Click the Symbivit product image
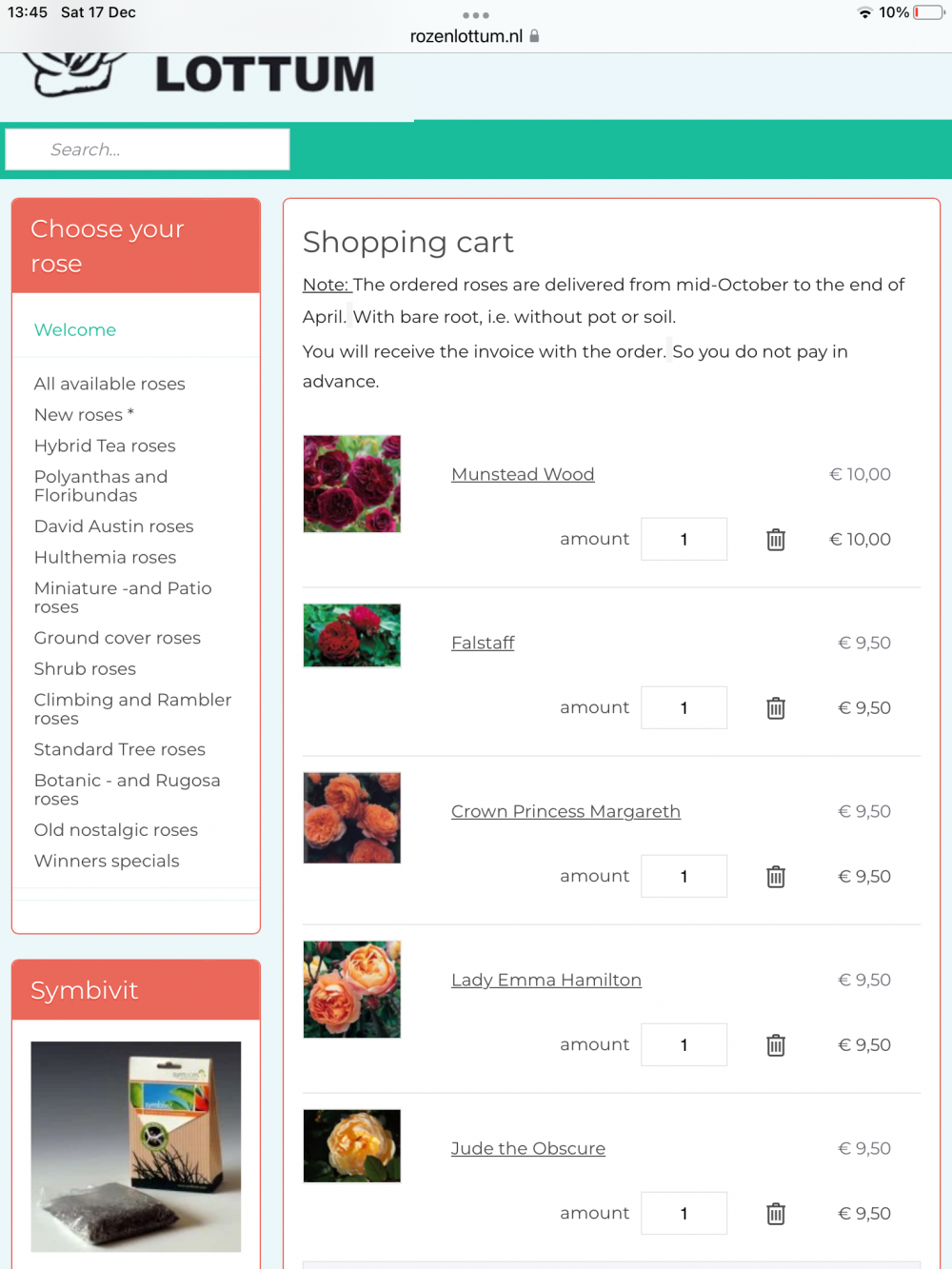The image size is (952, 1269). tap(136, 1146)
